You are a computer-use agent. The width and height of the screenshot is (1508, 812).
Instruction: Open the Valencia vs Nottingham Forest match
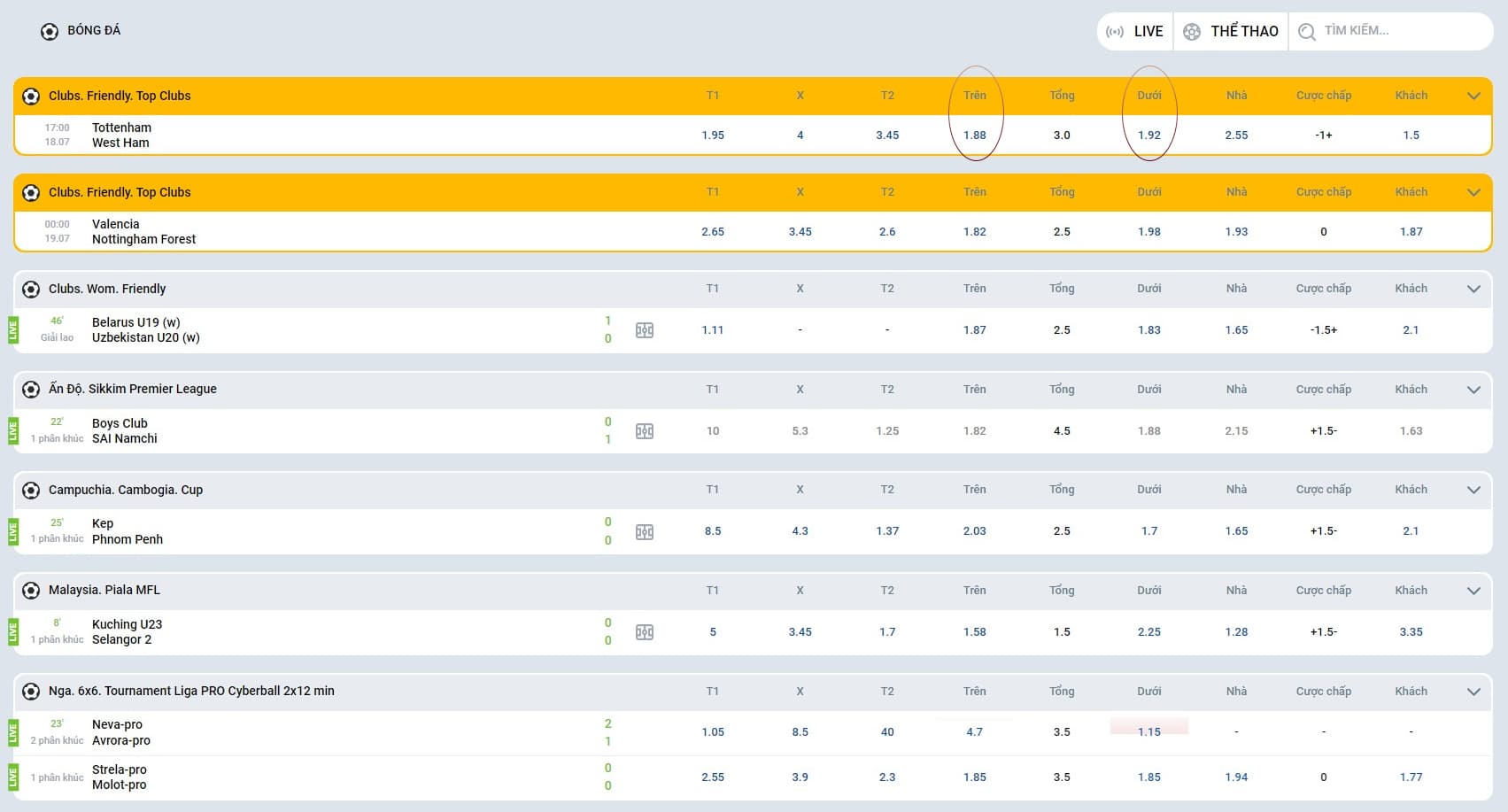[143, 231]
